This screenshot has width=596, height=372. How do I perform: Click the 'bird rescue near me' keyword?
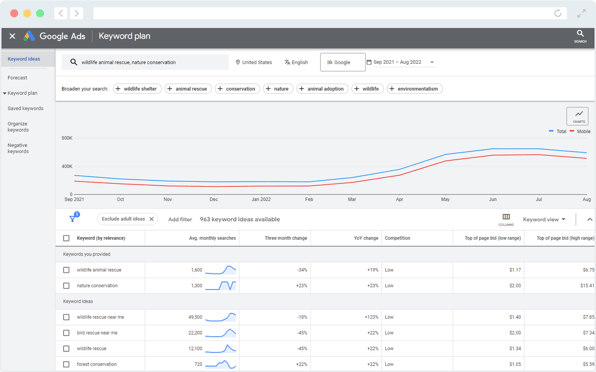coord(97,333)
